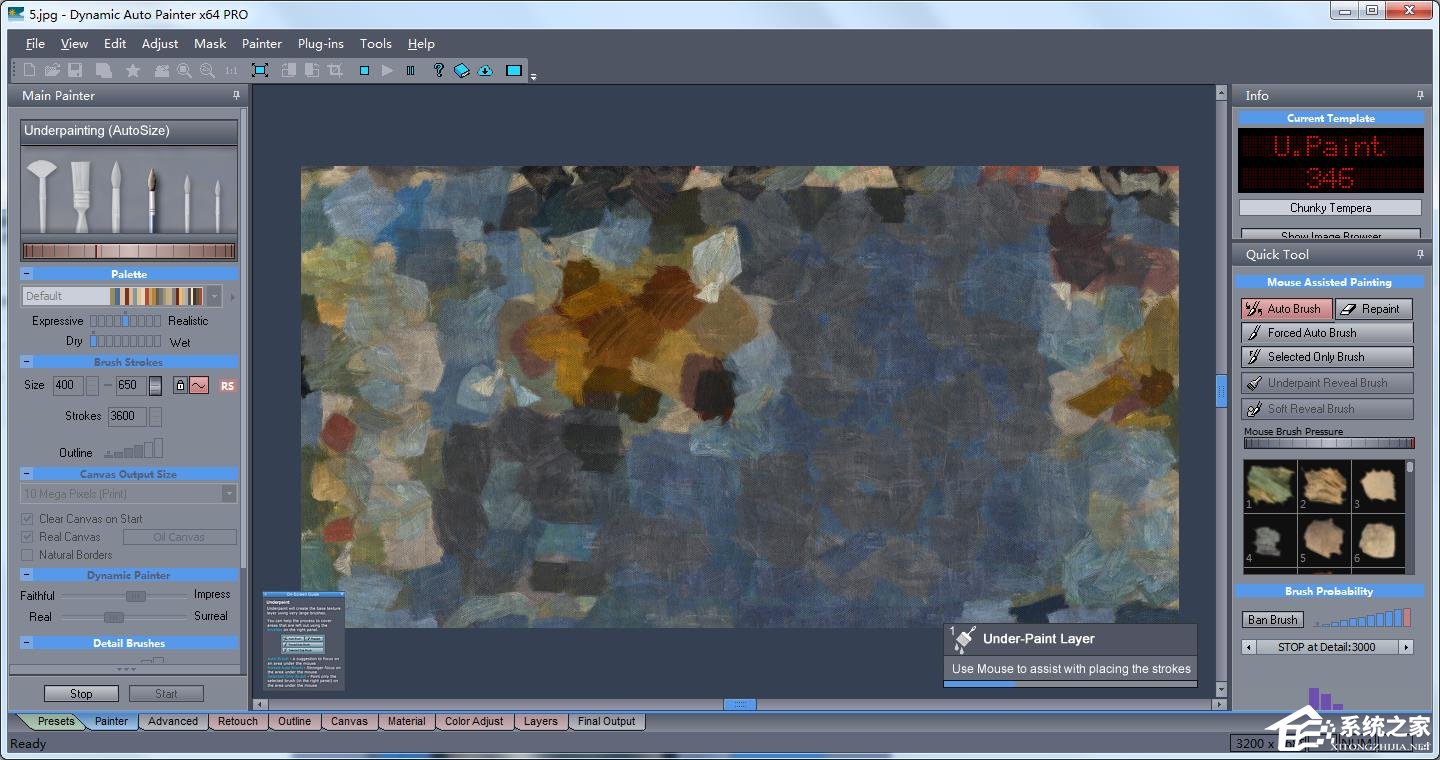Screen dimensions: 1440x760
Task: Decrease STOP at Detail with left arrow
Action: coord(1248,647)
